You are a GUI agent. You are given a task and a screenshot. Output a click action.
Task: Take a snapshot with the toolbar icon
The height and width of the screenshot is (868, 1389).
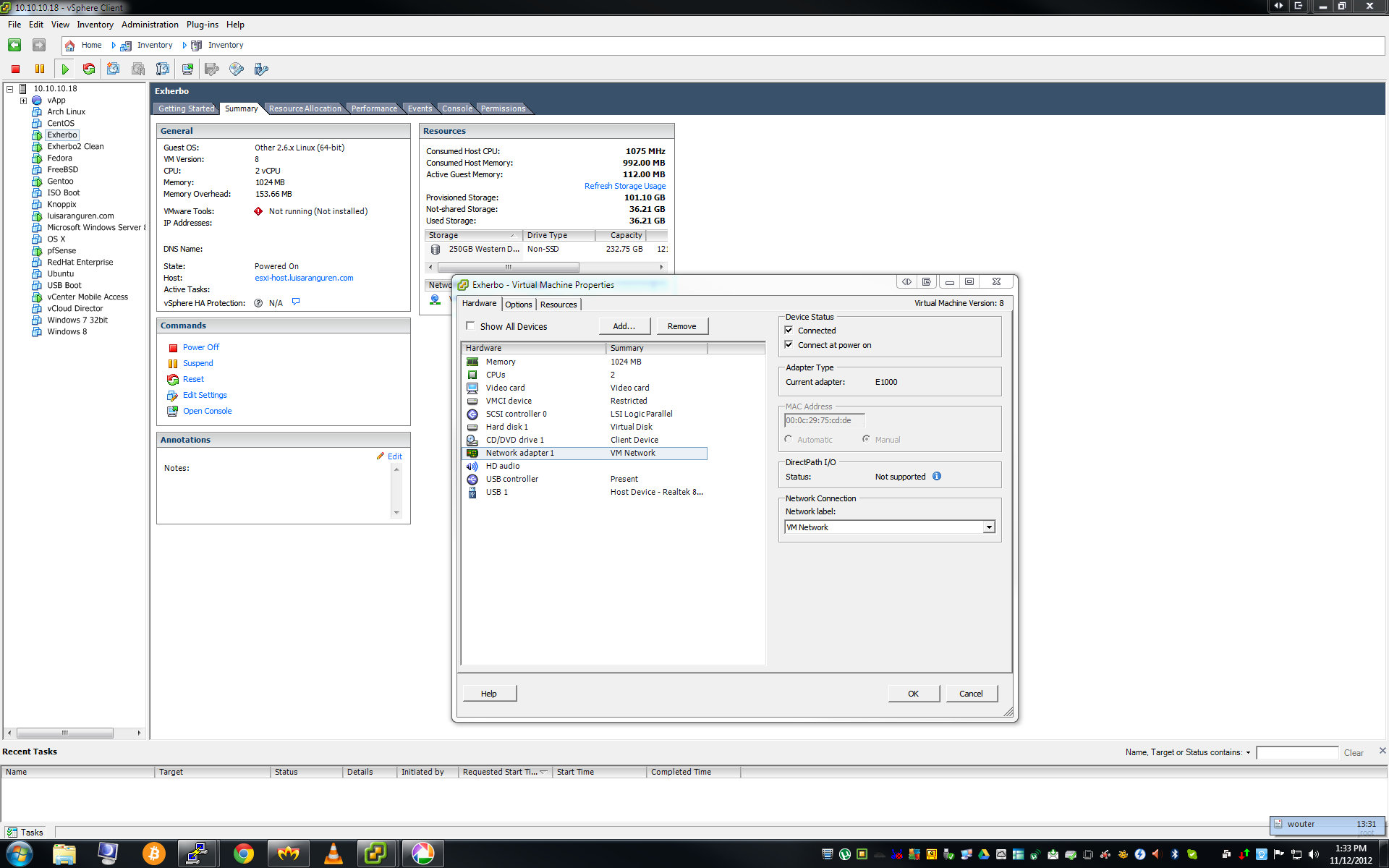[x=114, y=69]
